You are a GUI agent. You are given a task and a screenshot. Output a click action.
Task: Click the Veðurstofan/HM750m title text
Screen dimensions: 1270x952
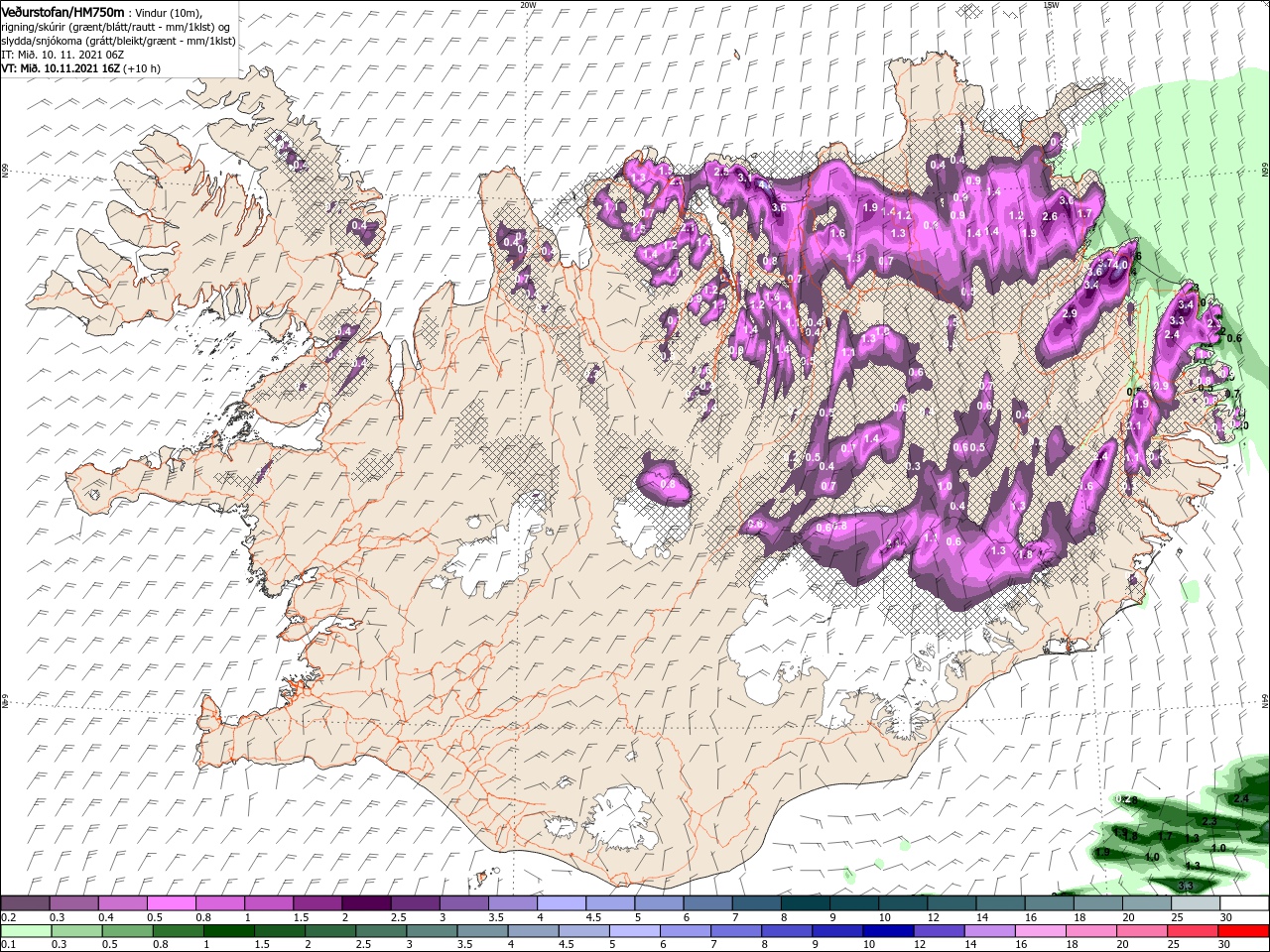(x=63, y=11)
